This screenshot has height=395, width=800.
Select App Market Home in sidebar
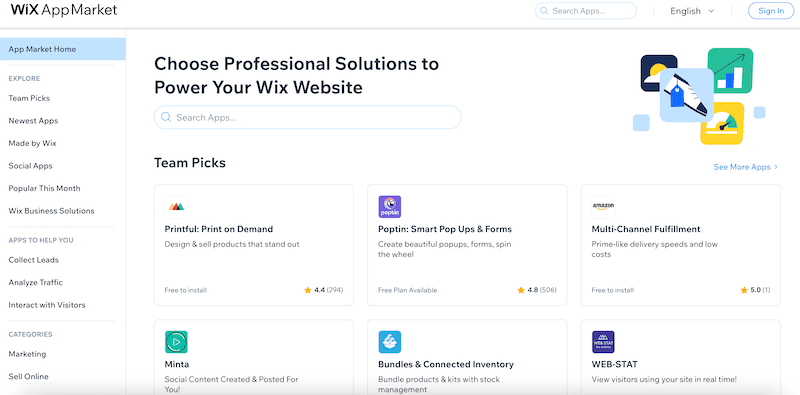click(x=63, y=49)
